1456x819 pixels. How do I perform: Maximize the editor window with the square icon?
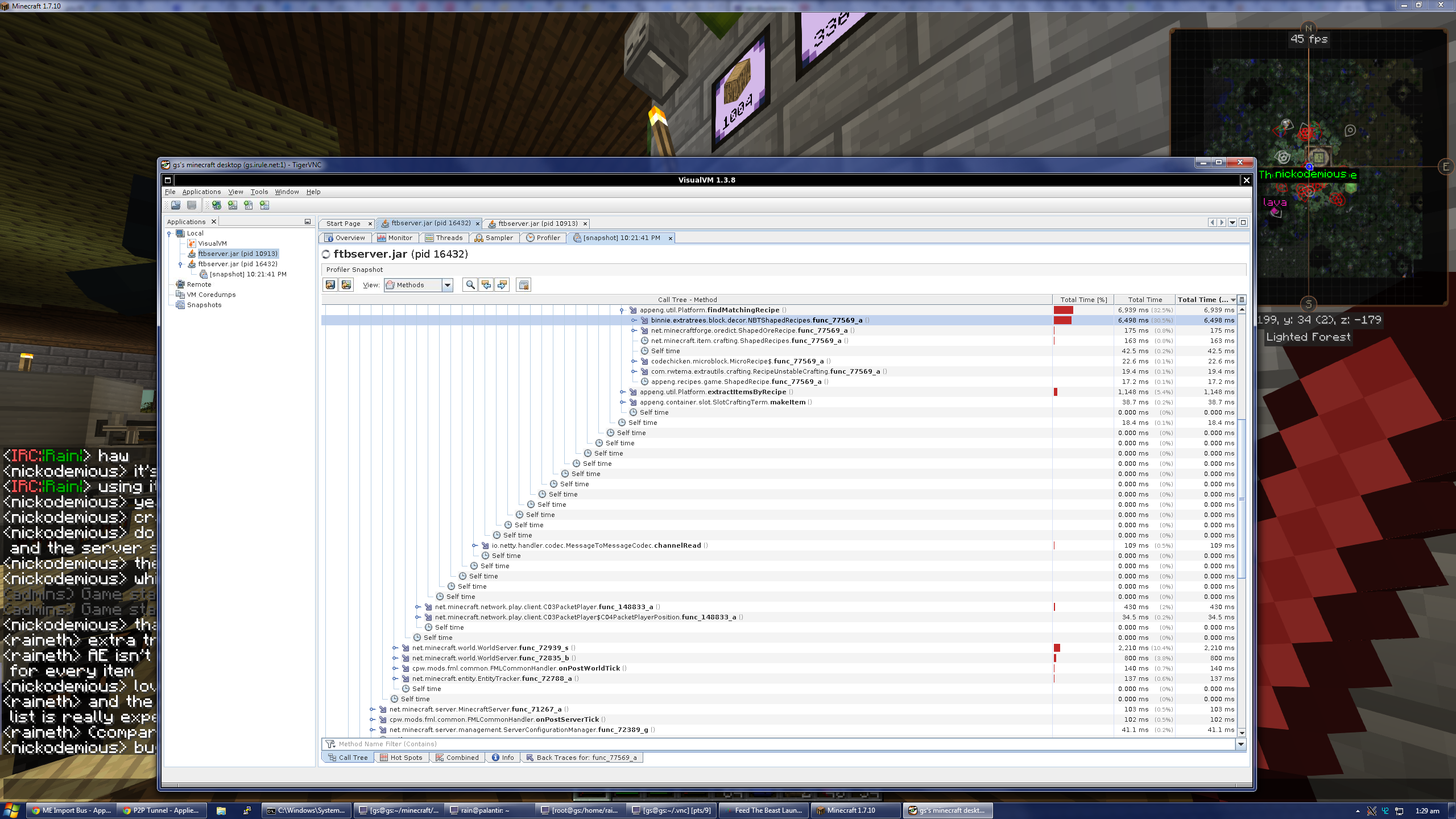pyautogui.click(x=1243, y=223)
